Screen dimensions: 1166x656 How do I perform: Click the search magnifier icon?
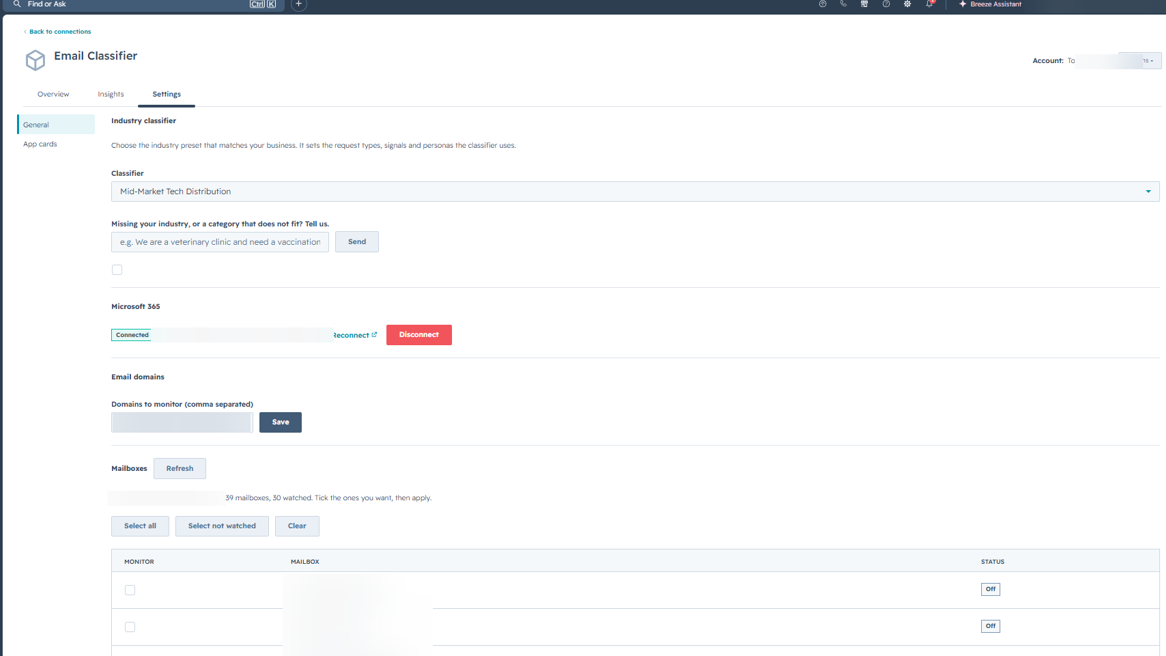pos(17,4)
